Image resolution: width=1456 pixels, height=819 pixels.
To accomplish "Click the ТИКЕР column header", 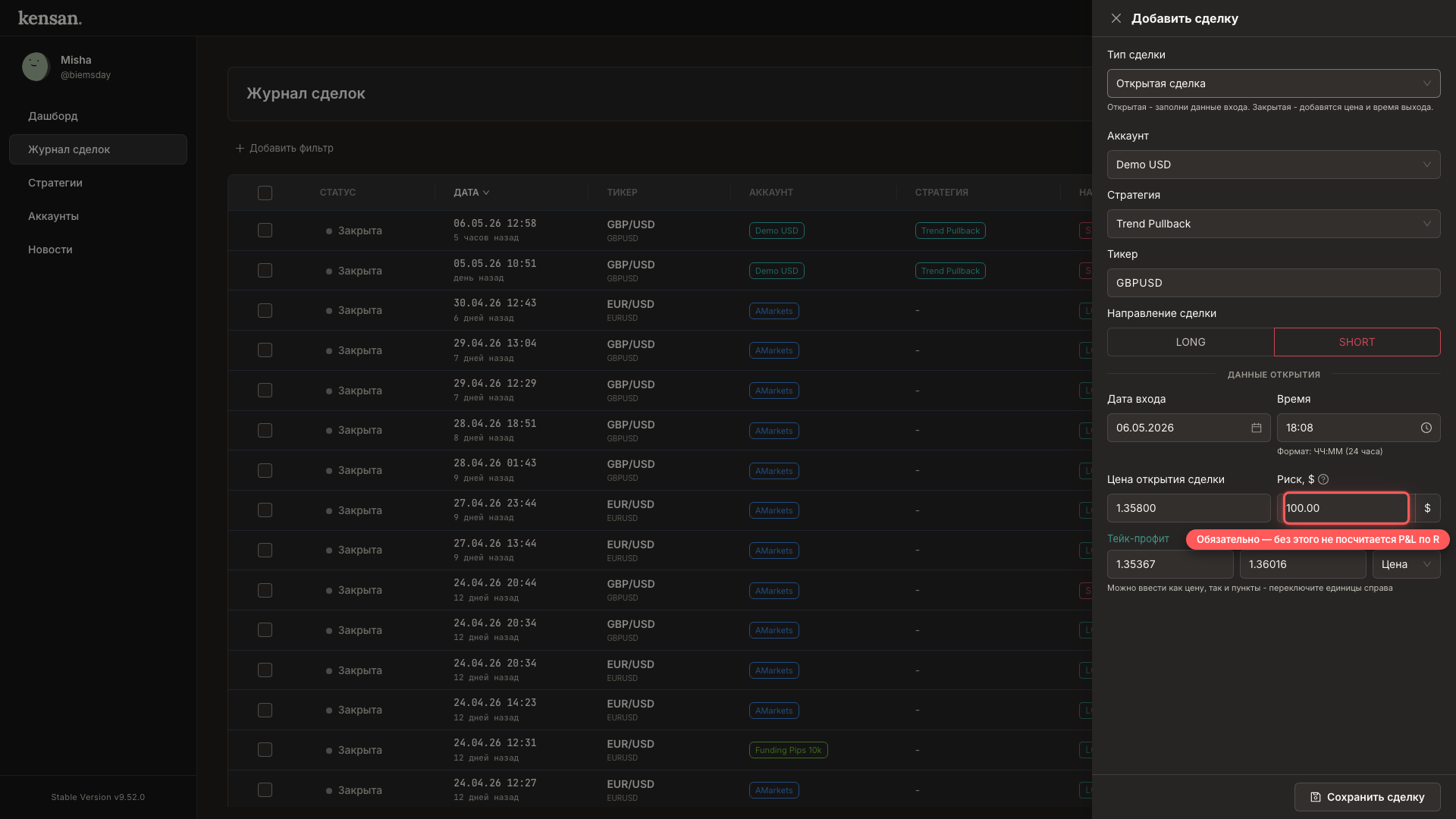I will pos(622,193).
